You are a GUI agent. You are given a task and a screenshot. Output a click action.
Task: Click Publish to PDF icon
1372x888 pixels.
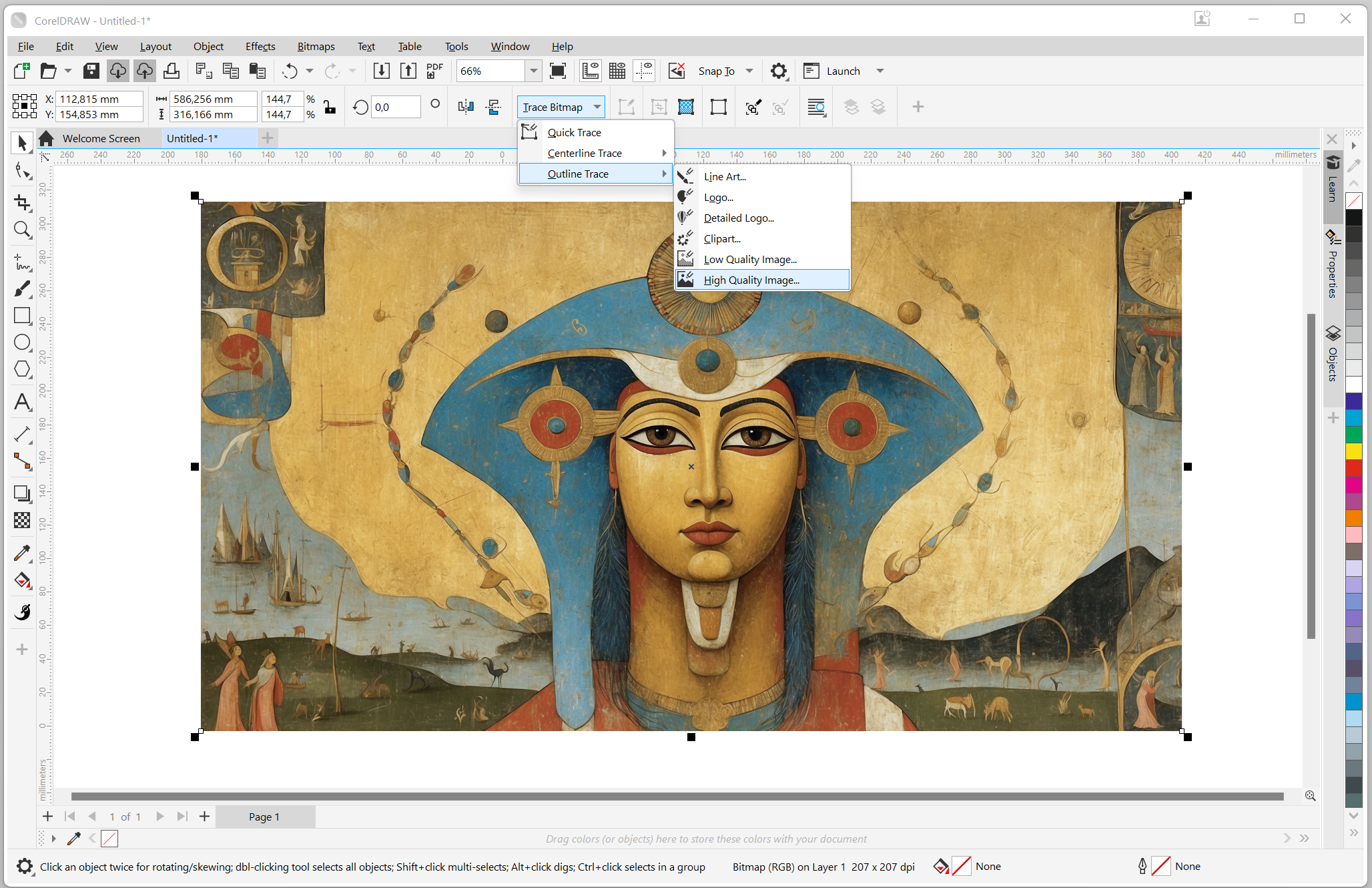[x=434, y=71]
